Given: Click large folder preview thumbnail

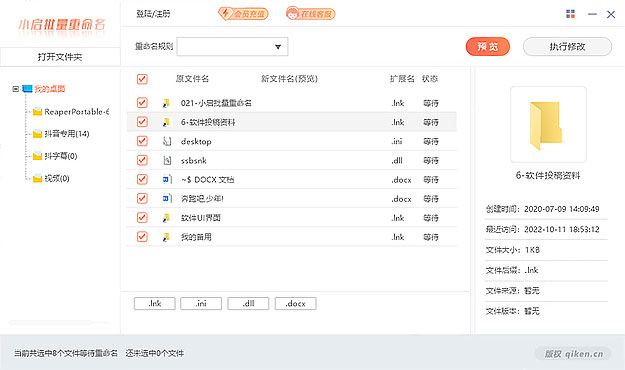Looking at the screenshot, I should (548, 124).
